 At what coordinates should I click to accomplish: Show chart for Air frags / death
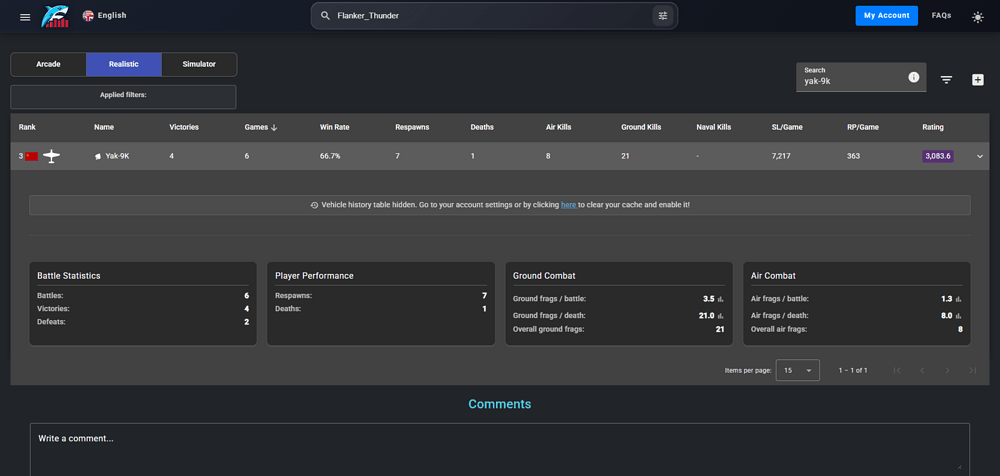click(x=958, y=314)
